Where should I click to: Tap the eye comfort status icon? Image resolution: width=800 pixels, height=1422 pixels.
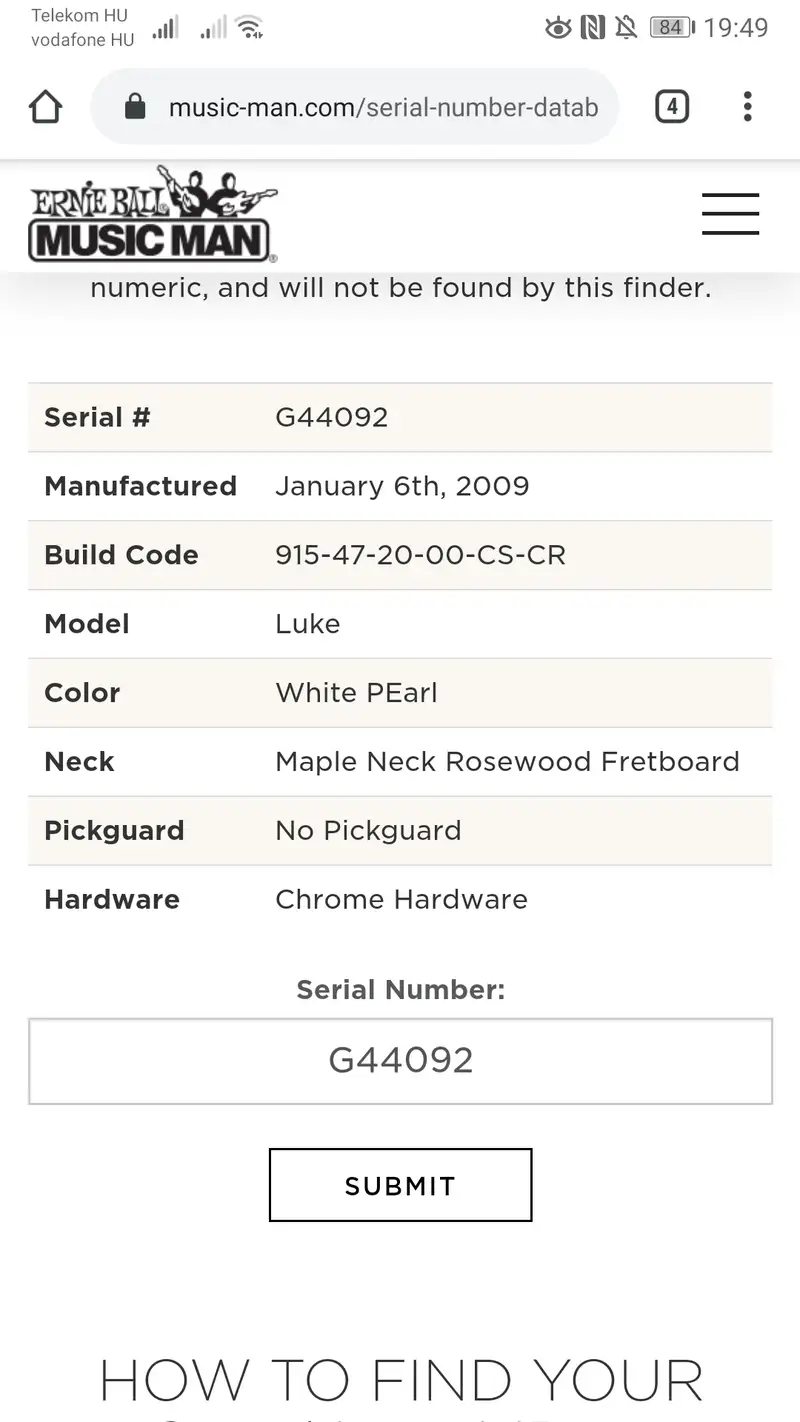(558, 28)
